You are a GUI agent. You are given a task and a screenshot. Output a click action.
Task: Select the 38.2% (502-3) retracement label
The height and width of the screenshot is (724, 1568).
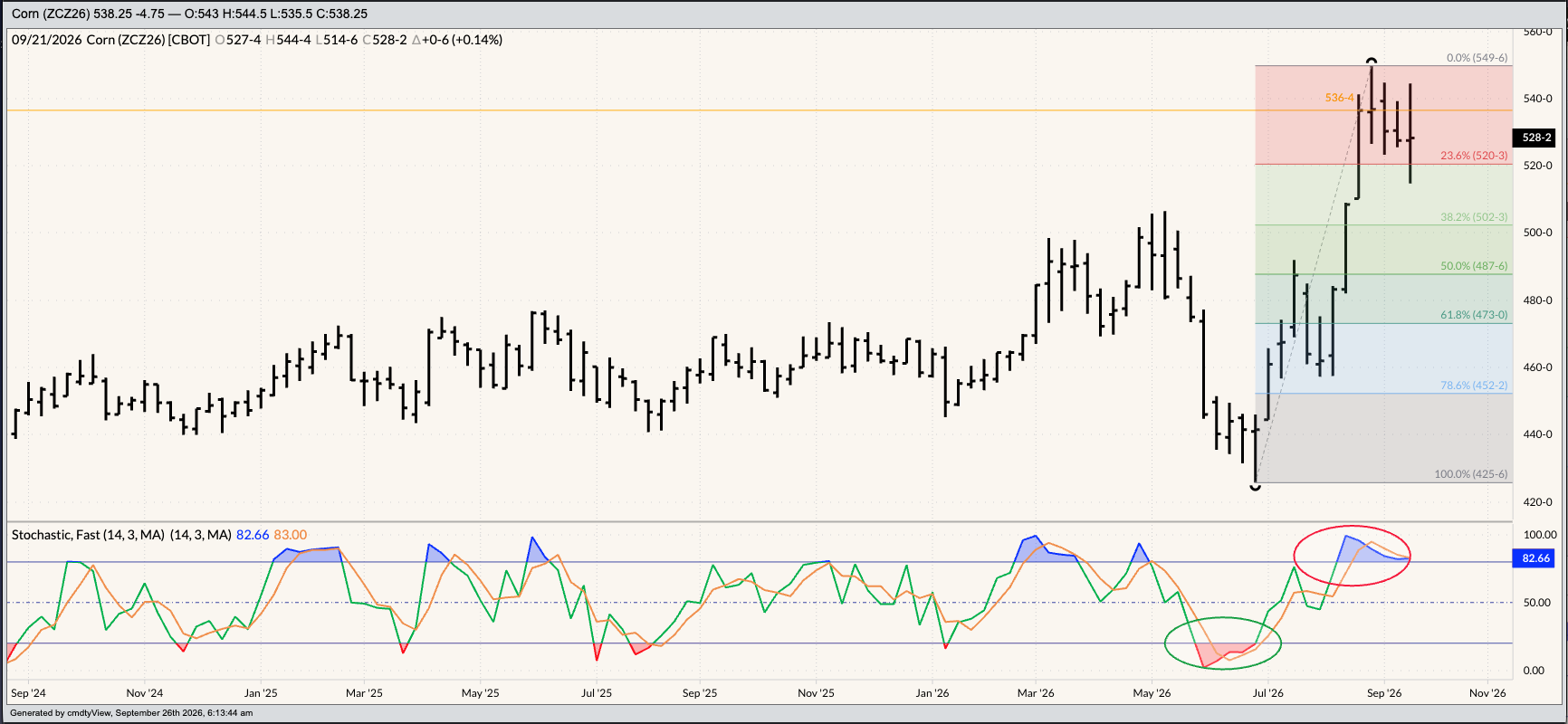pyautogui.click(x=1474, y=217)
